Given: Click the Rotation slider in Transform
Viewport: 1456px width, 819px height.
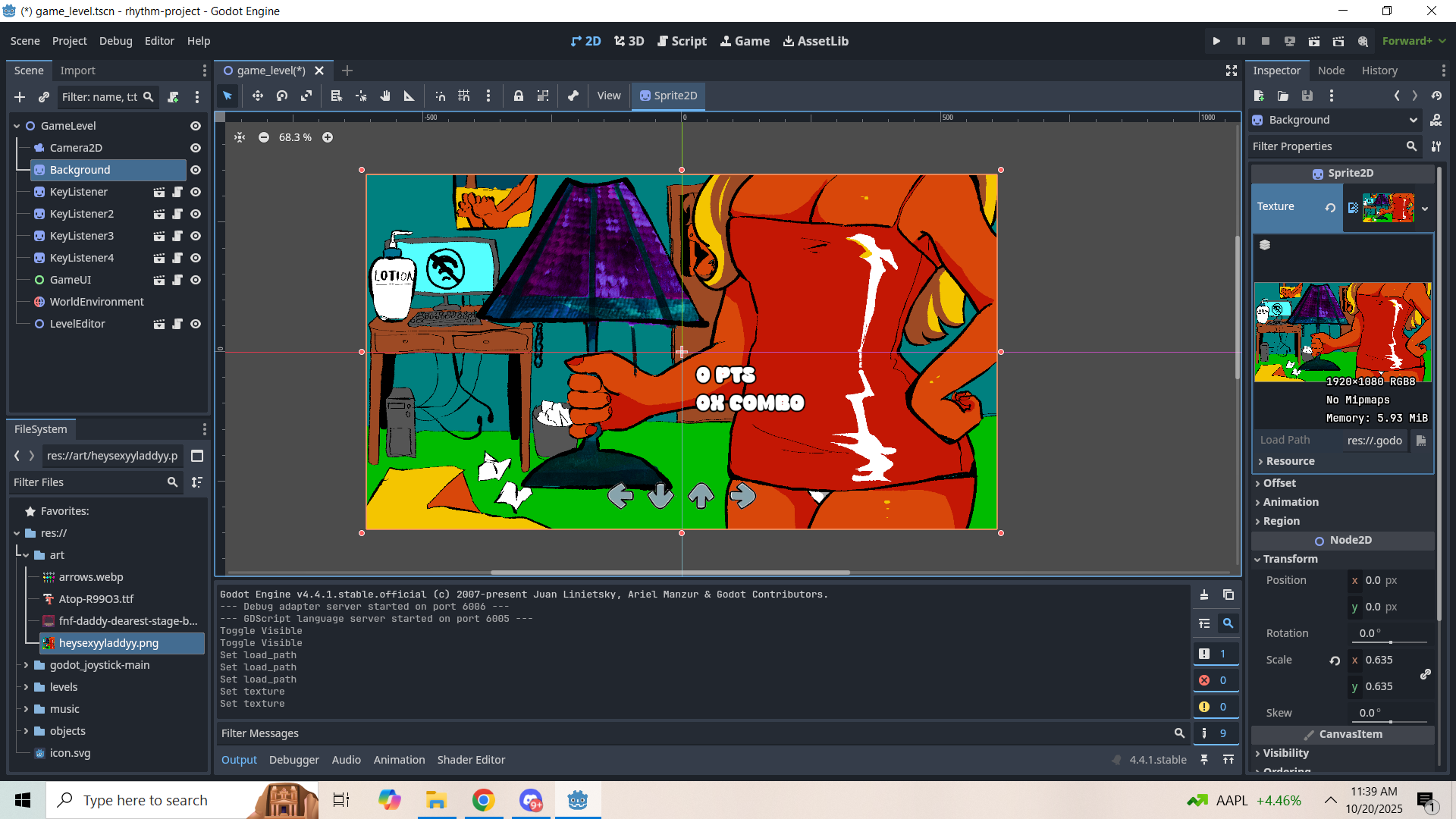Looking at the screenshot, I should [1390, 642].
